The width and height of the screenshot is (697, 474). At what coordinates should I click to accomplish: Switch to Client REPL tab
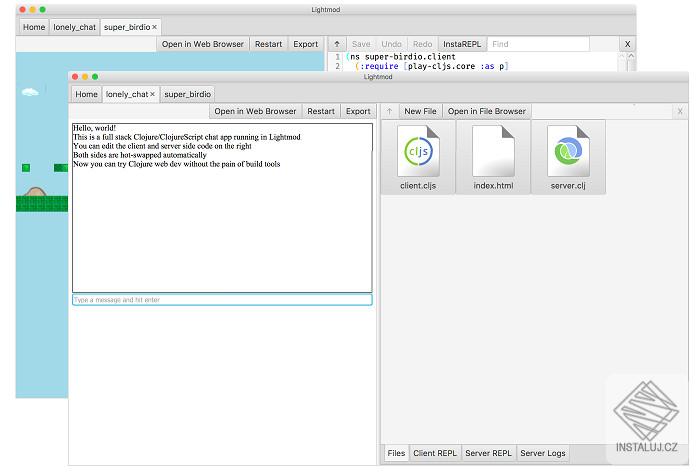[435, 453]
